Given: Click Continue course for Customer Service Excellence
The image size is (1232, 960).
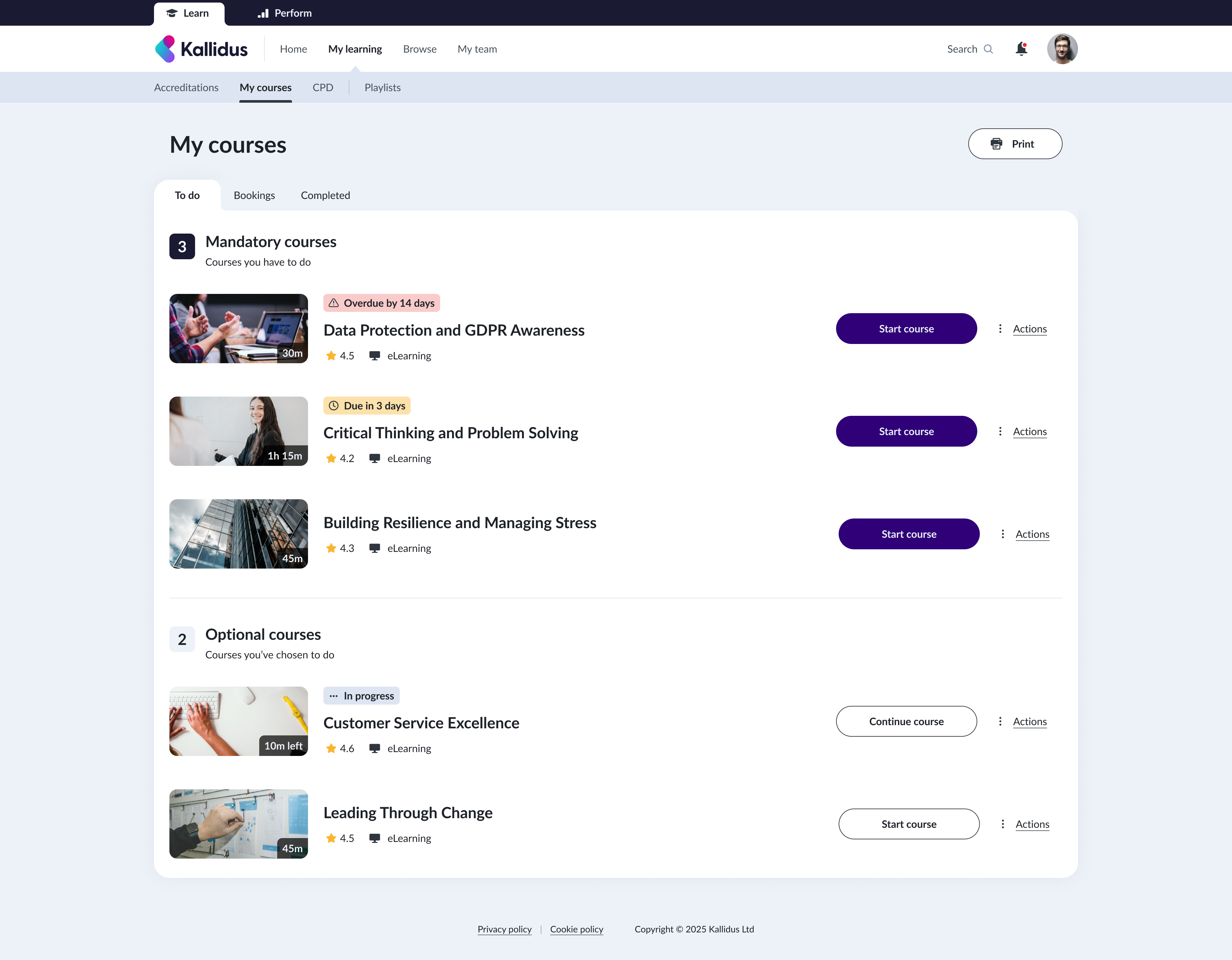Looking at the screenshot, I should (906, 721).
